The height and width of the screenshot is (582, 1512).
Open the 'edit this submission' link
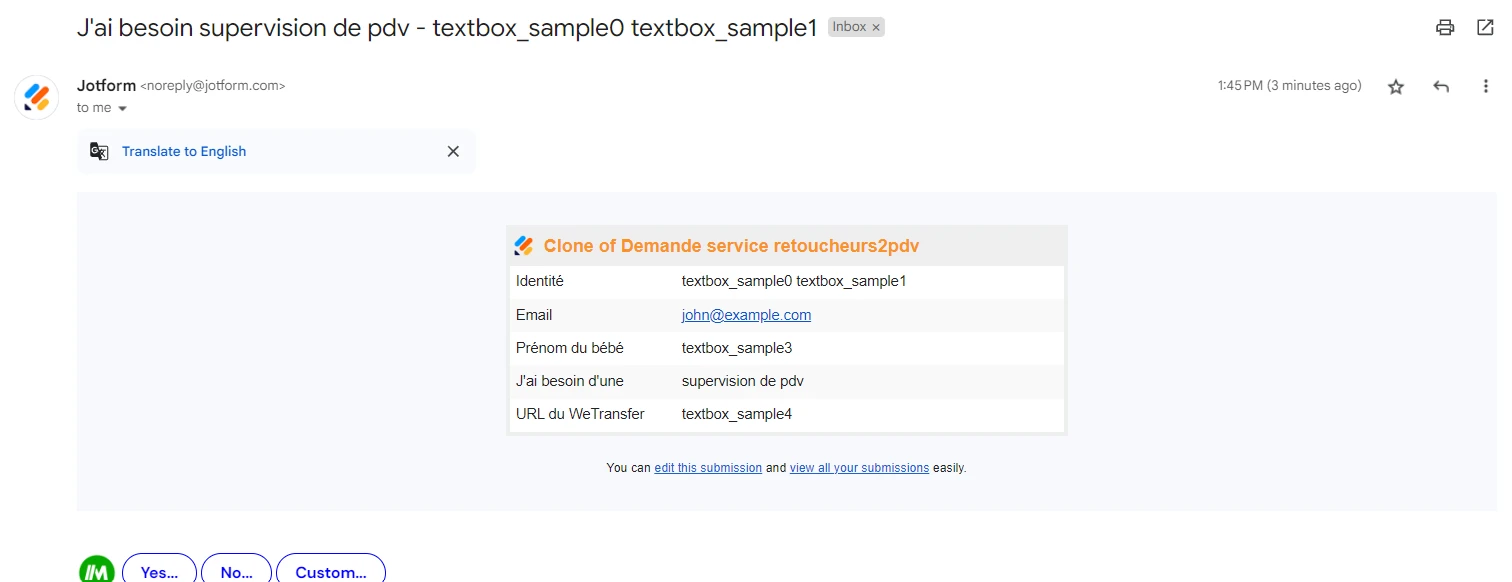[708, 467]
